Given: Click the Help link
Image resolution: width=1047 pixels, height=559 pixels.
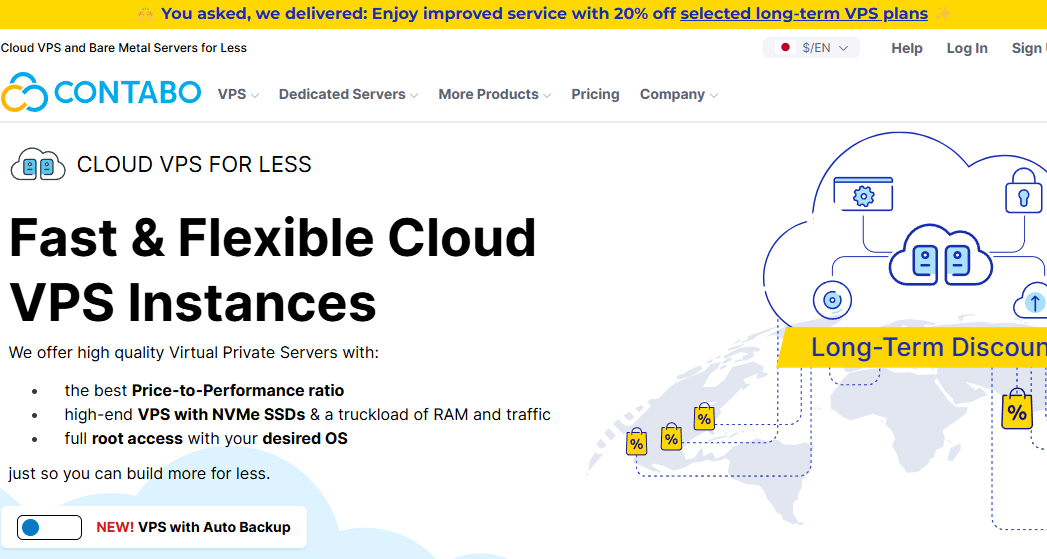Looking at the screenshot, I should point(907,48).
